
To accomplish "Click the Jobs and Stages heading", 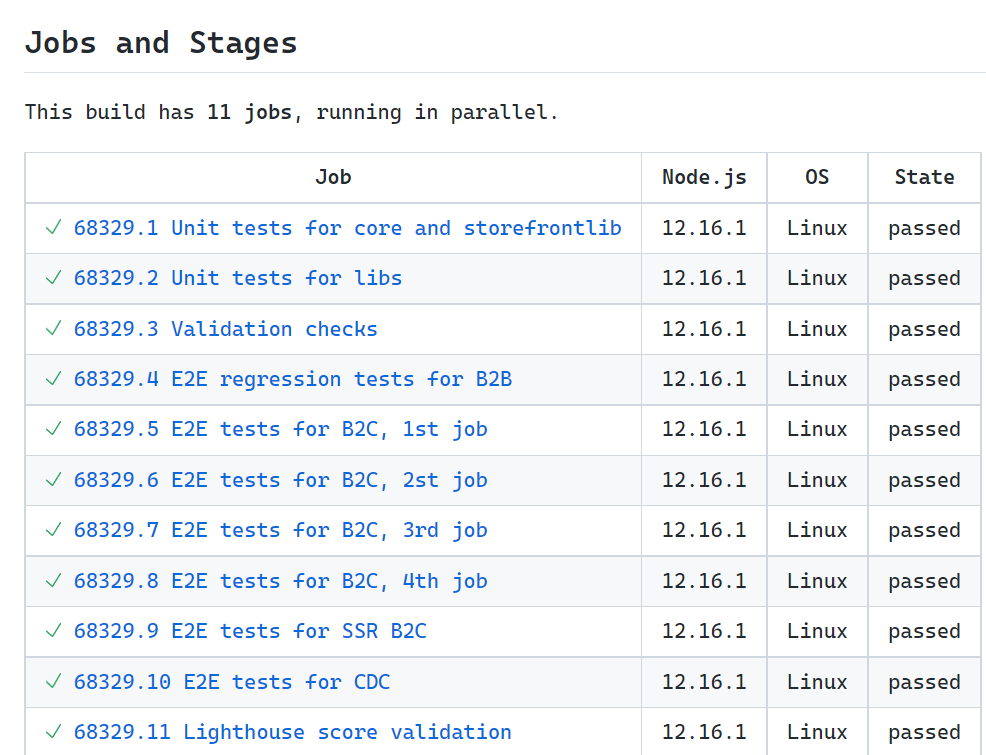I will [161, 43].
